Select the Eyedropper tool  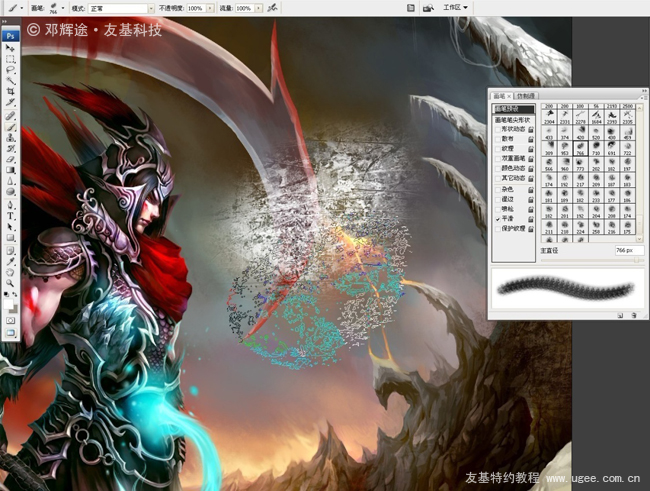10,262
